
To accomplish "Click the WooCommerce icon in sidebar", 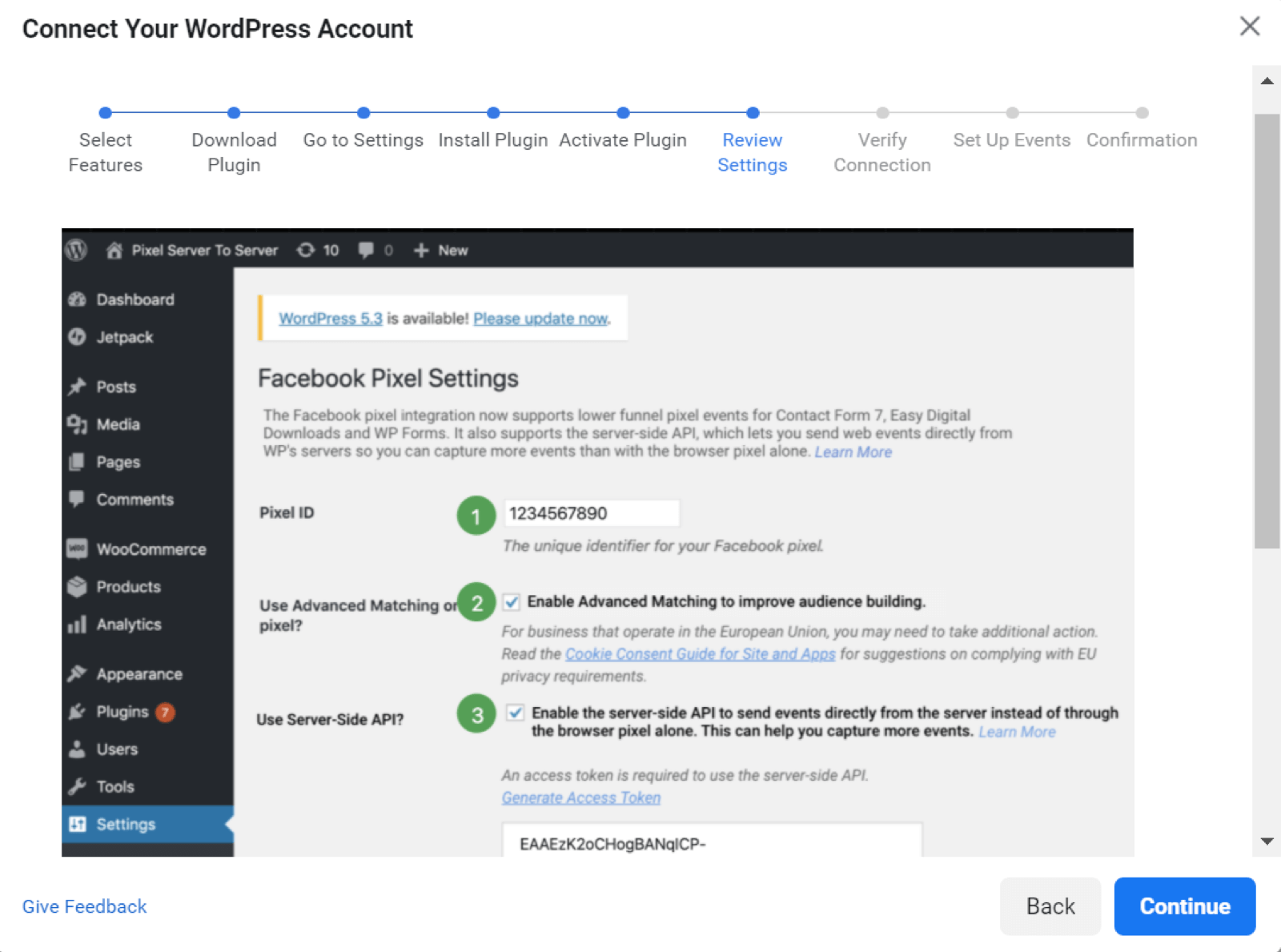I will (77, 548).
